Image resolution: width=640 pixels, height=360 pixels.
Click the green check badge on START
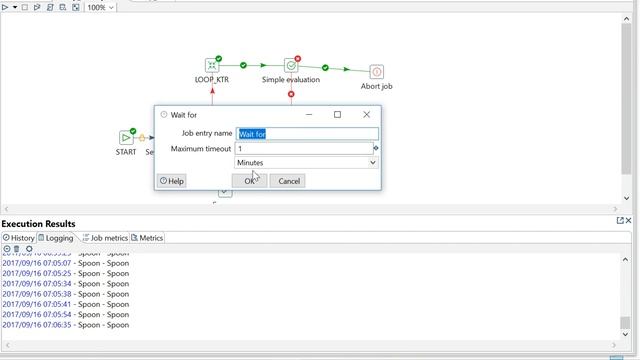(133, 131)
